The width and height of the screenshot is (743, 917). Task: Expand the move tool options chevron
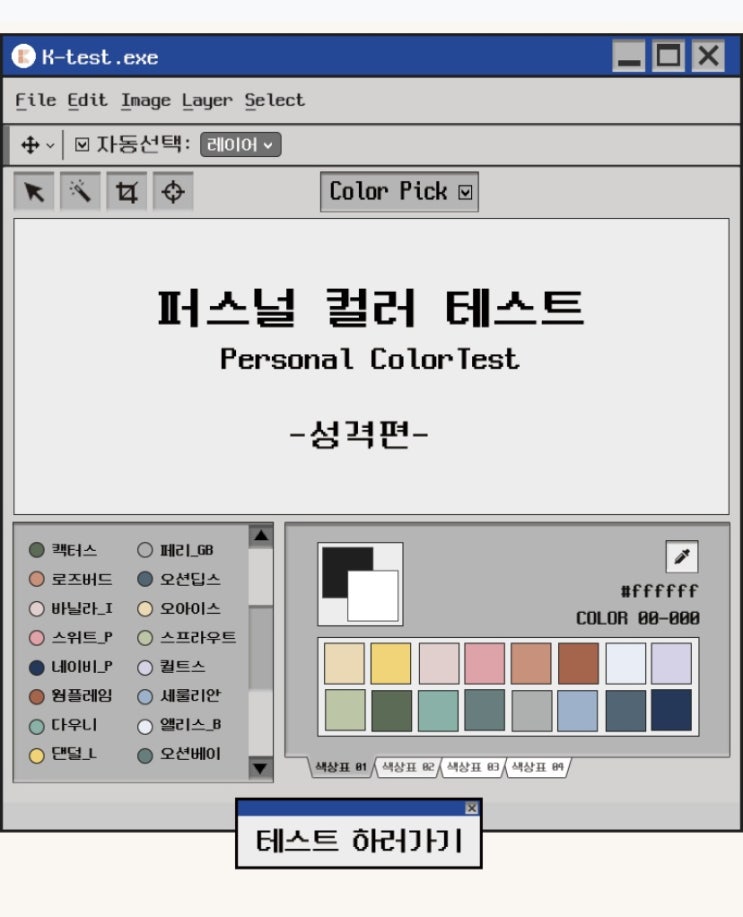click(x=50, y=145)
